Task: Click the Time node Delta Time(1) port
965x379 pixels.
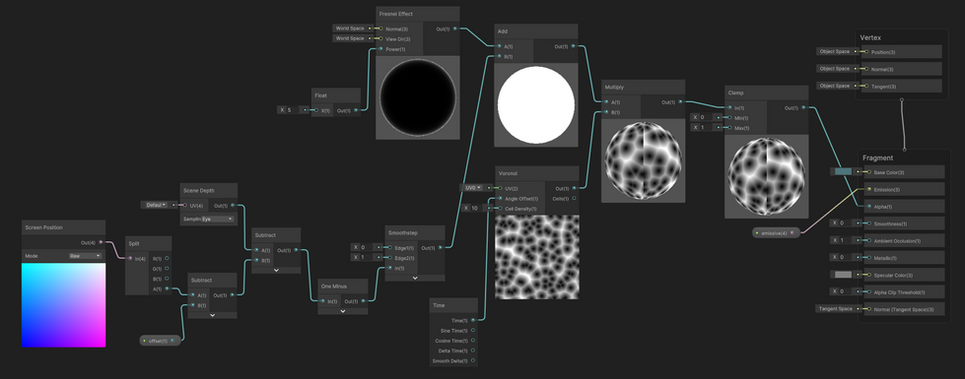Action: pyautogui.click(x=473, y=351)
